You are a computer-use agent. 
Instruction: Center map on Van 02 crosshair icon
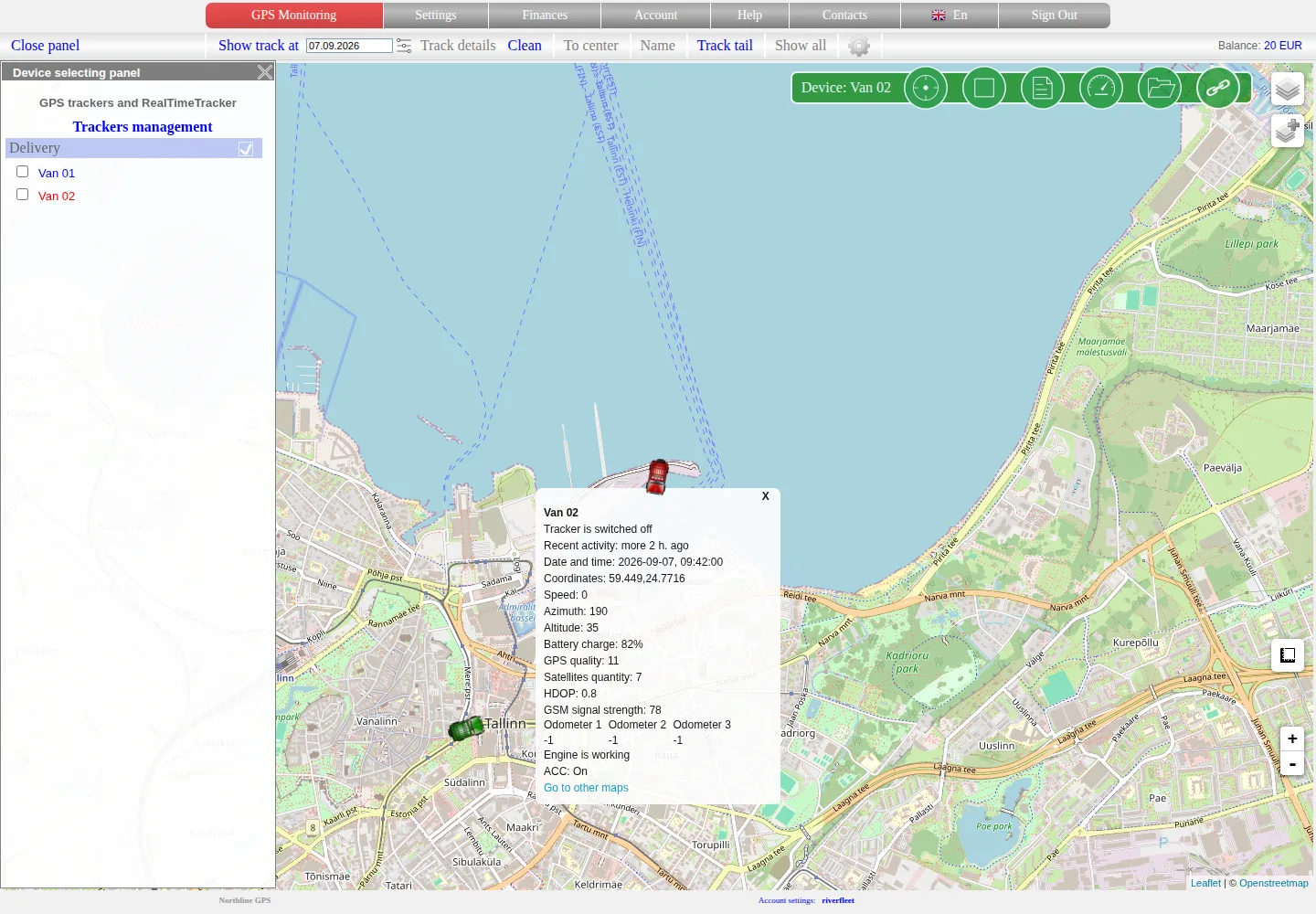coord(926,88)
